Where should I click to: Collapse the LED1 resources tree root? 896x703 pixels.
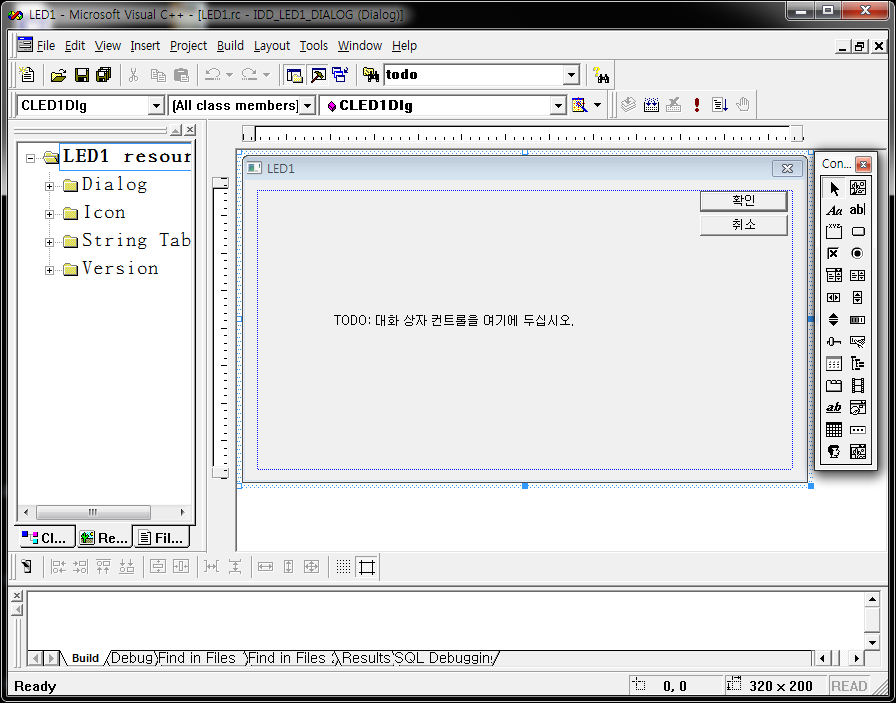pyautogui.click(x=30, y=158)
